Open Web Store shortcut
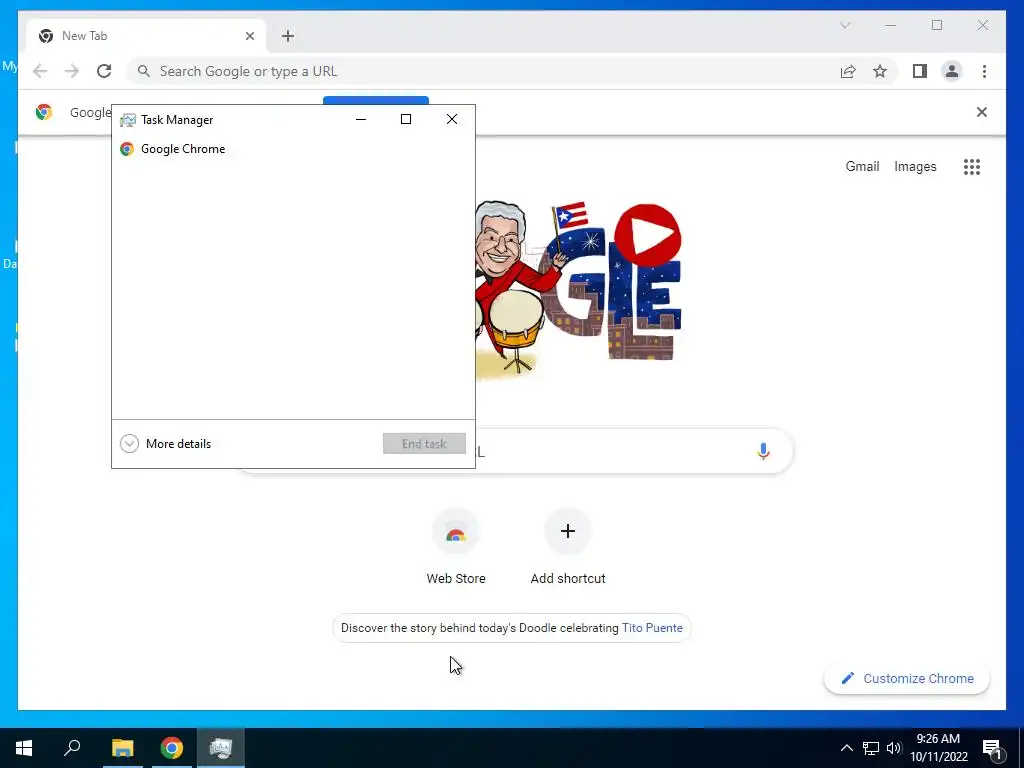This screenshot has width=1024, height=768. [x=456, y=547]
